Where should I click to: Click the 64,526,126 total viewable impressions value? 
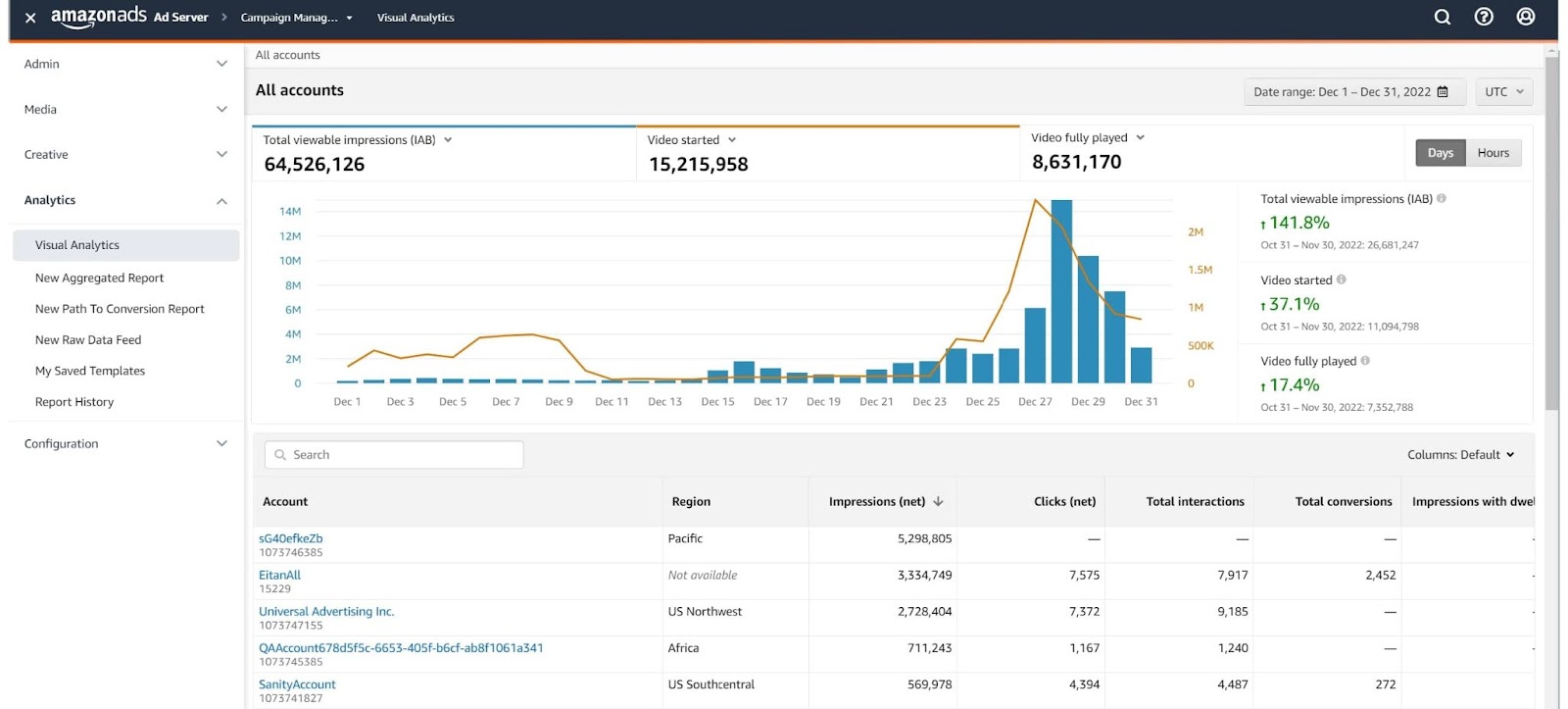(314, 165)
